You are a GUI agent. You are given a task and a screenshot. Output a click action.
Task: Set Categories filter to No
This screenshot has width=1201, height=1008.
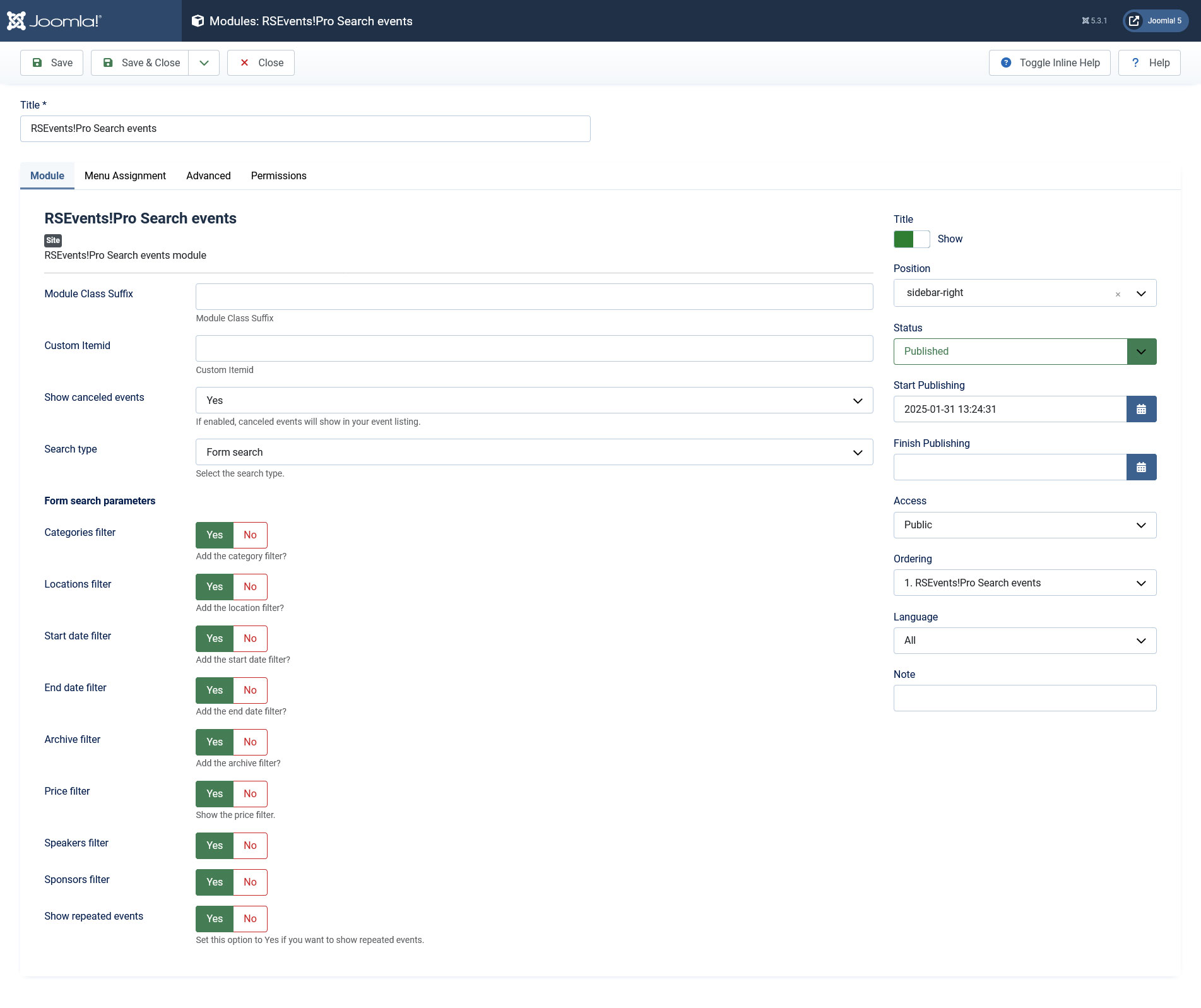tap(250, 535)
